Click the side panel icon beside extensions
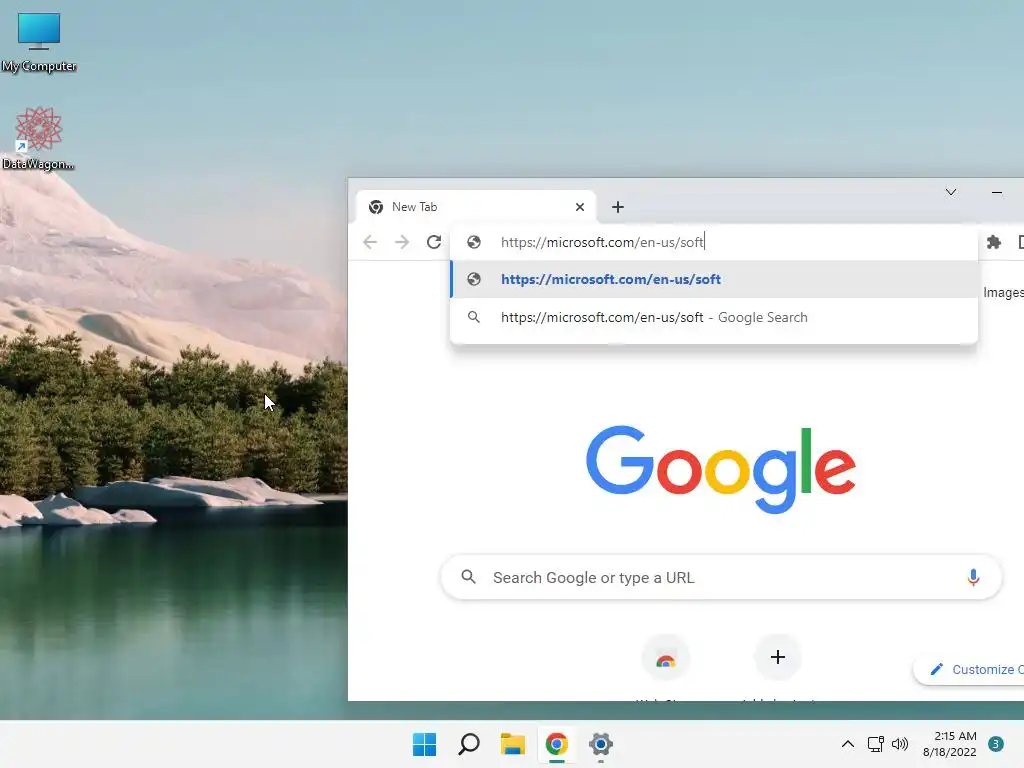1024x768 pixels. point(1021,242)
